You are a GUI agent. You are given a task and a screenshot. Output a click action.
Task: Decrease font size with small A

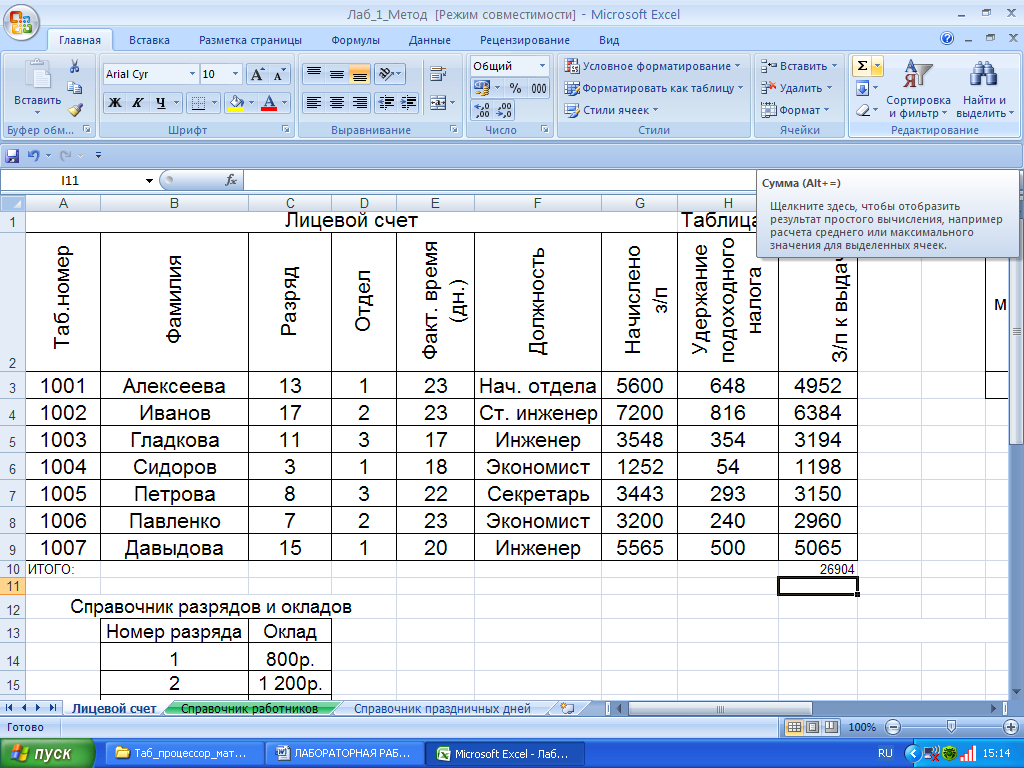tap(279, 74)
